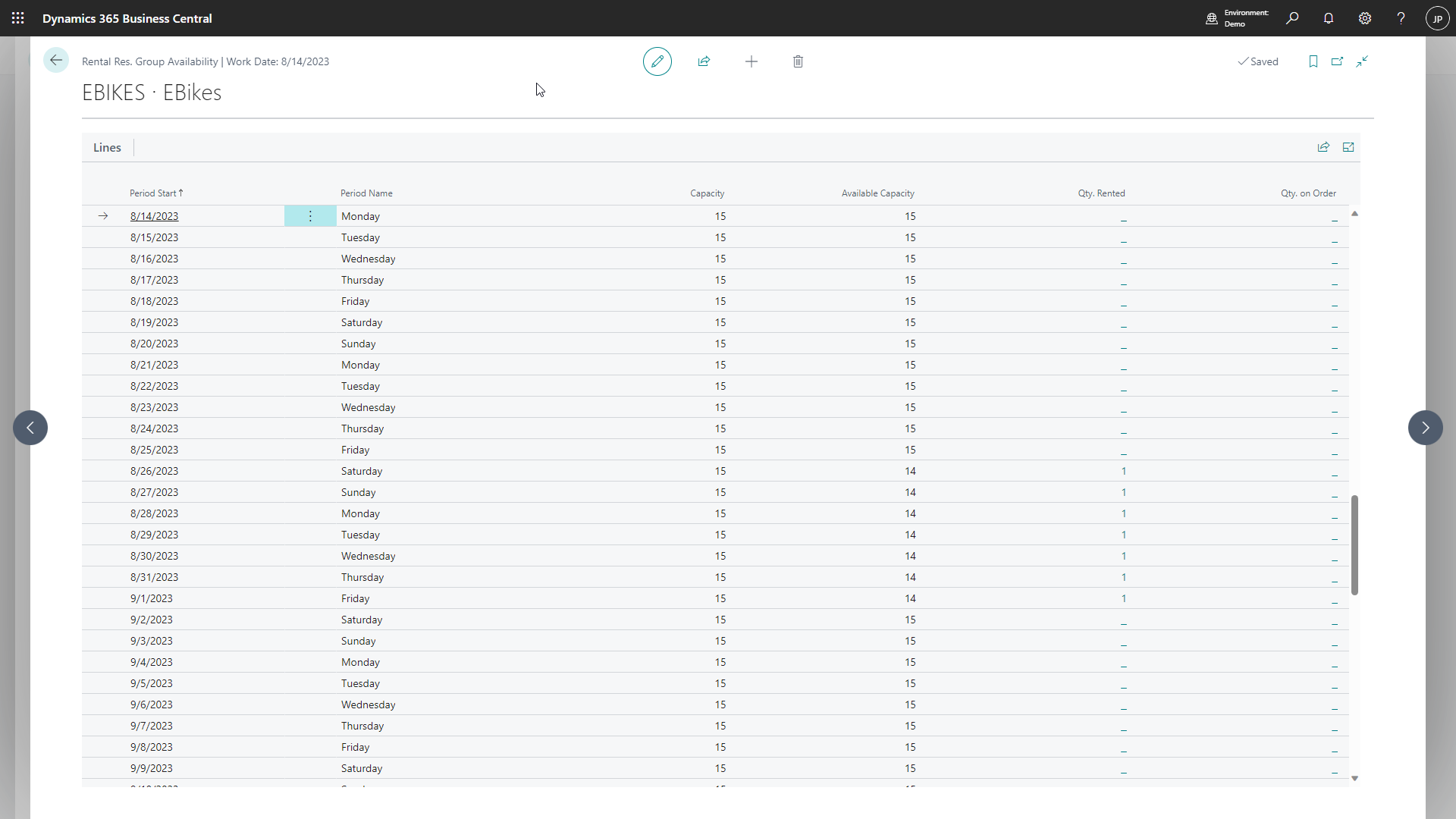Viewport: 1456px width, 819px height.
Task: Select the 8/23/2023 date cell
Action: point(154,407)
